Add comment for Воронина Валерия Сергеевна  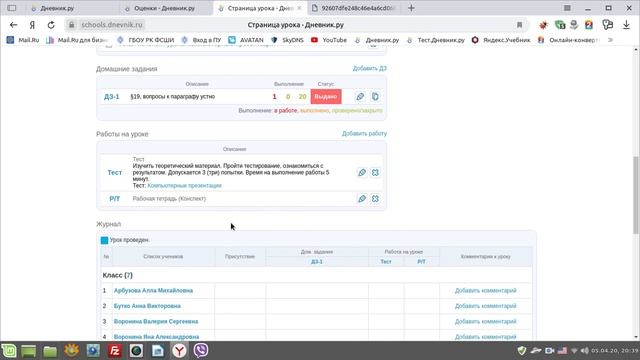(485, 322)
